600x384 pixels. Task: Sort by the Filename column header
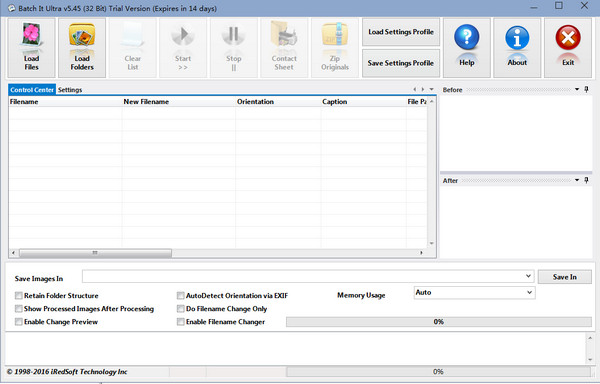tap(65, 102)
